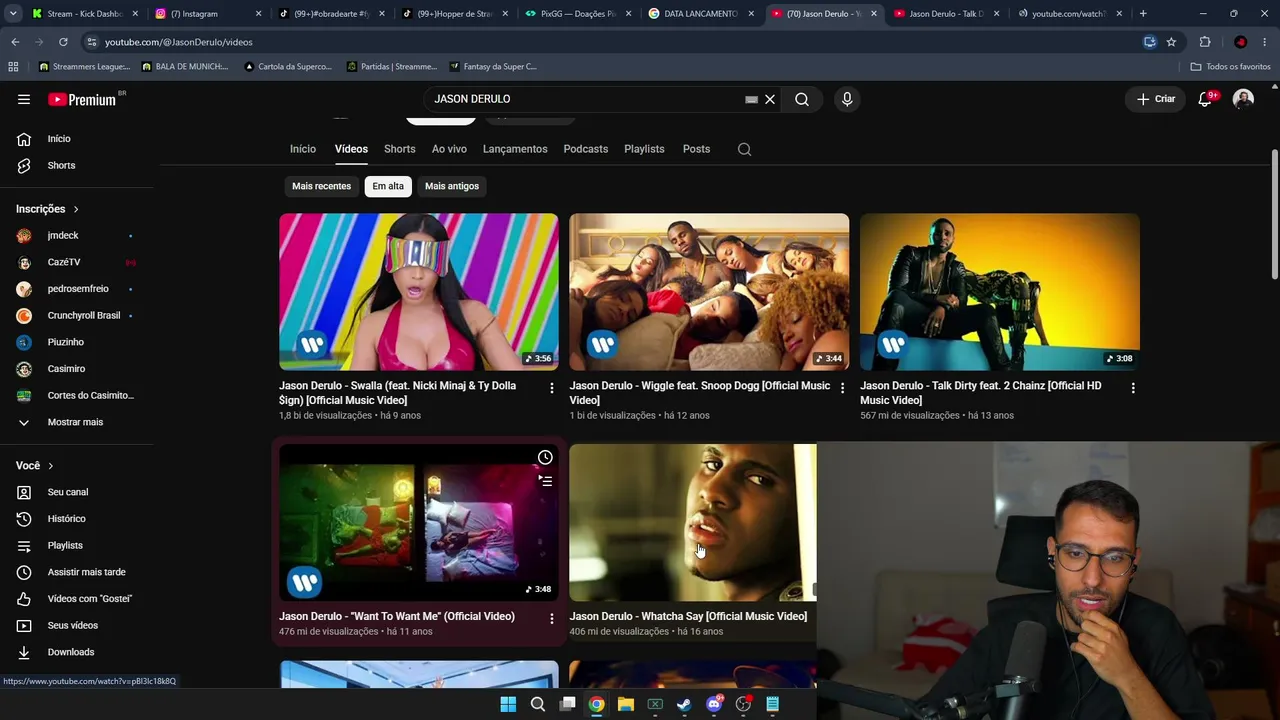
Task: Open the Whatcha Say video title
Action: pos(688,616)
